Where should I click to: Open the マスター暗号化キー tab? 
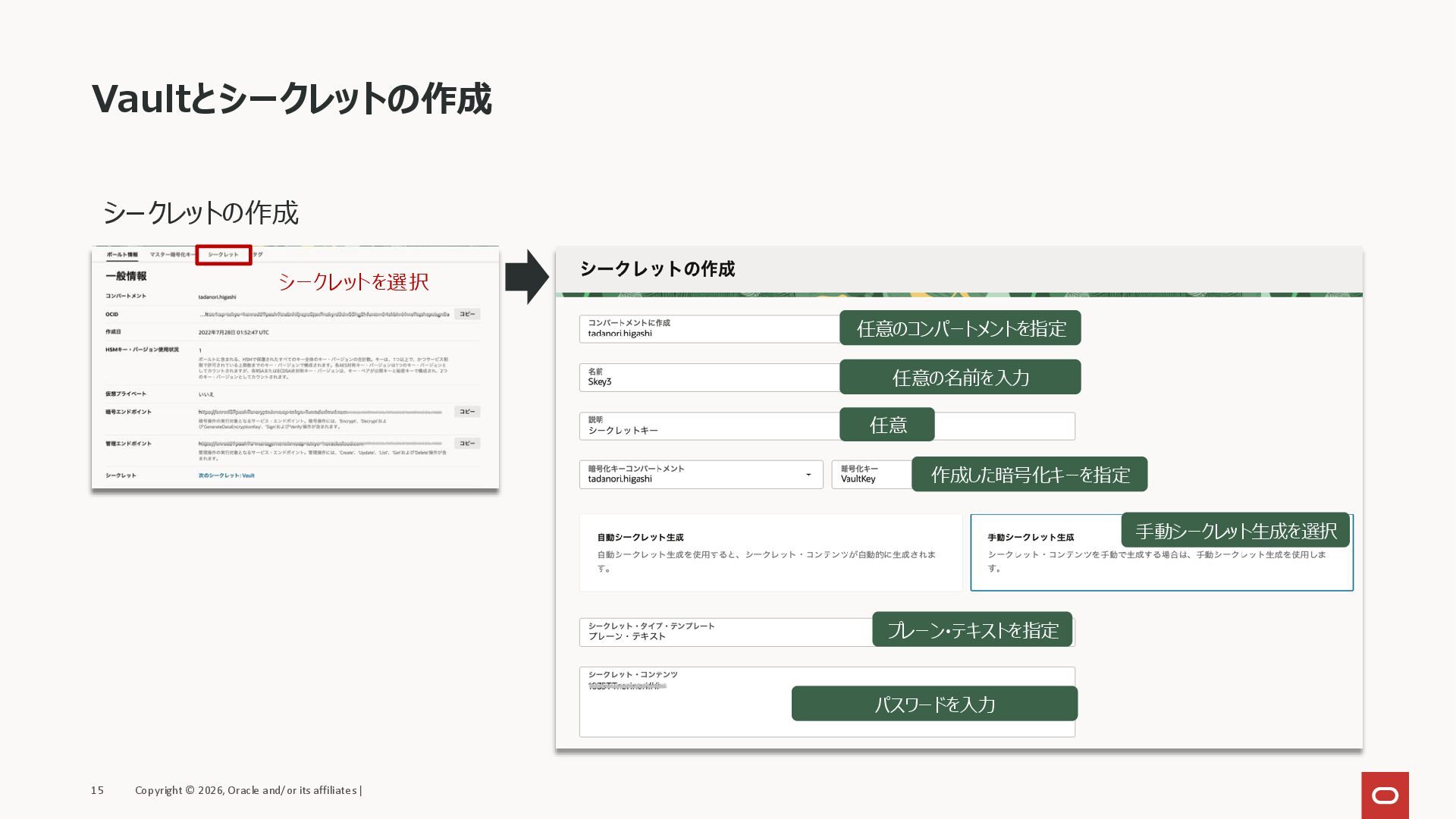tap(171, 255)
